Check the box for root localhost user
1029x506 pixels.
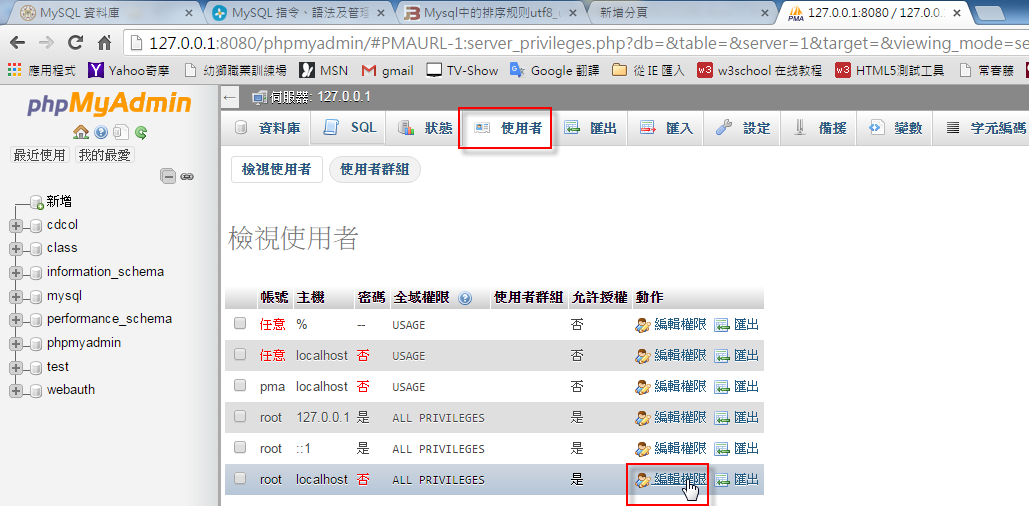pyautogui.click(x=240, y=478)
